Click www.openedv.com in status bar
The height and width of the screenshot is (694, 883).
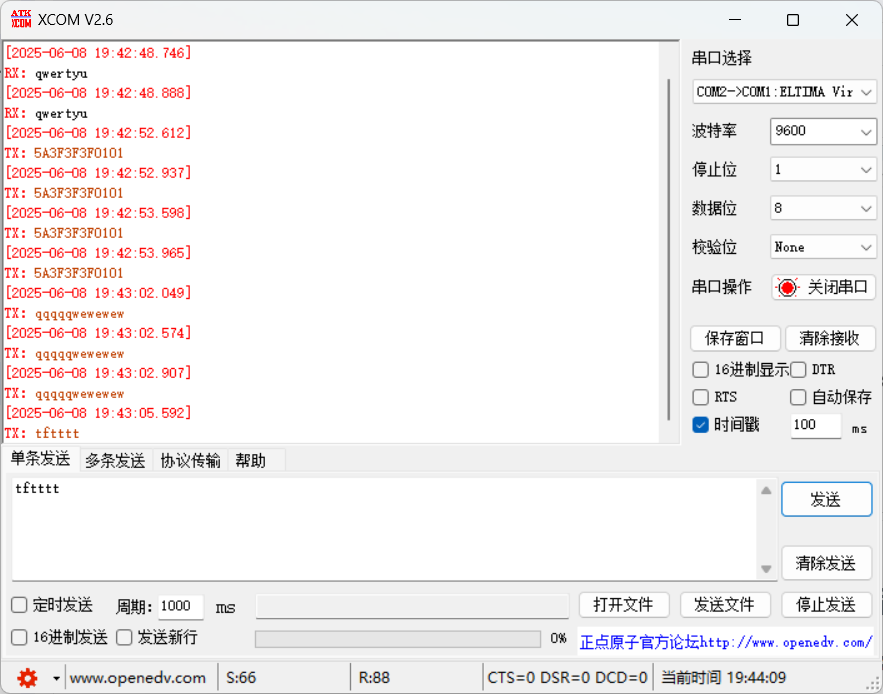tap(138, 678)
